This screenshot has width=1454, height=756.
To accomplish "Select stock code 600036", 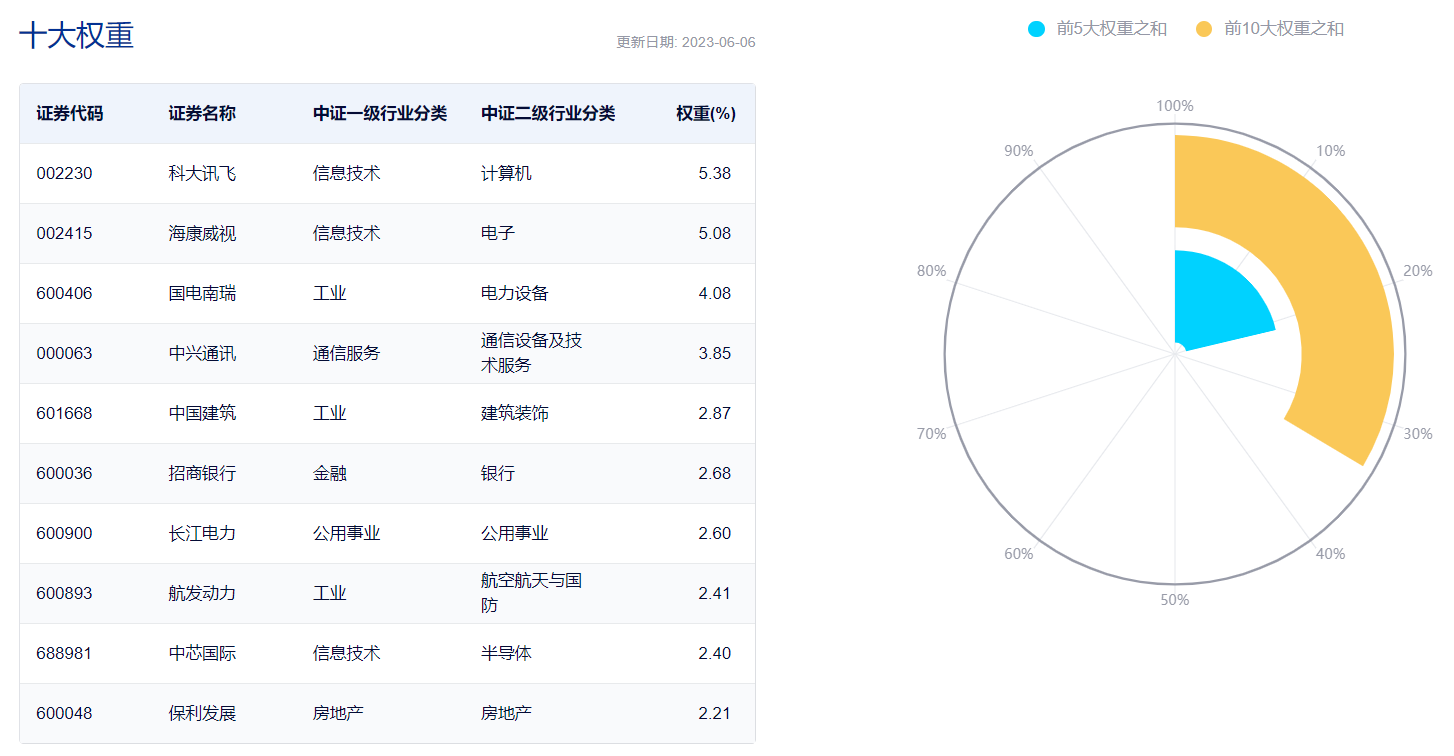I will click(x=64, y=474).
